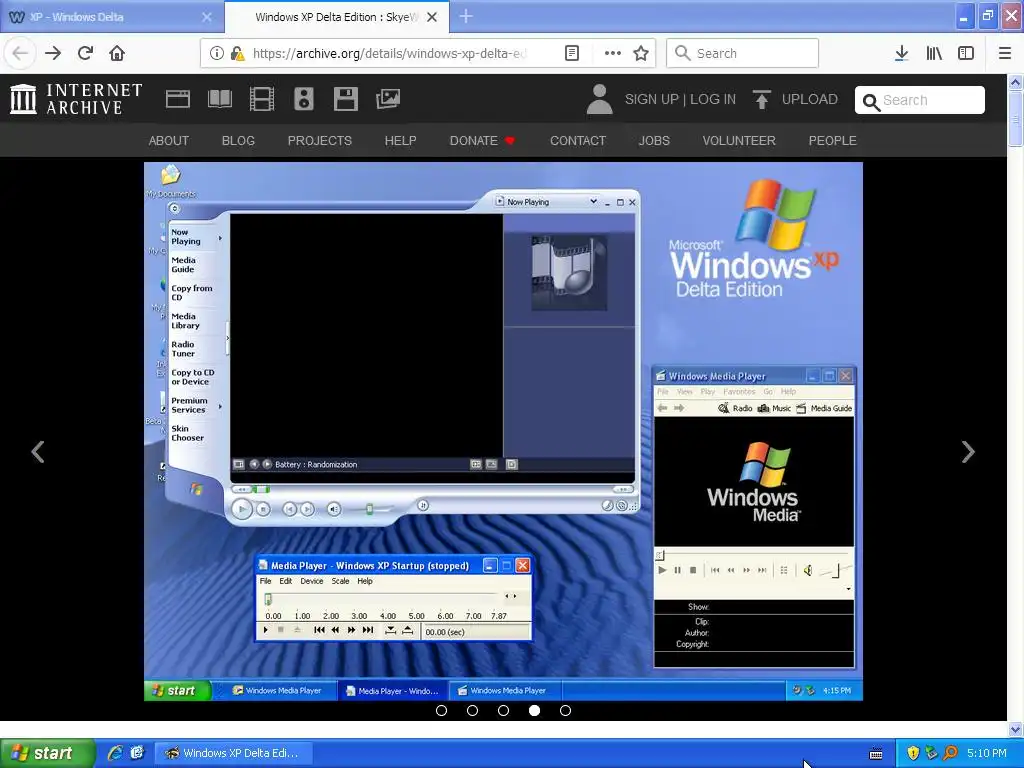Select the fifth carousel dot
1024x768 pixels.
click(566, 711)
